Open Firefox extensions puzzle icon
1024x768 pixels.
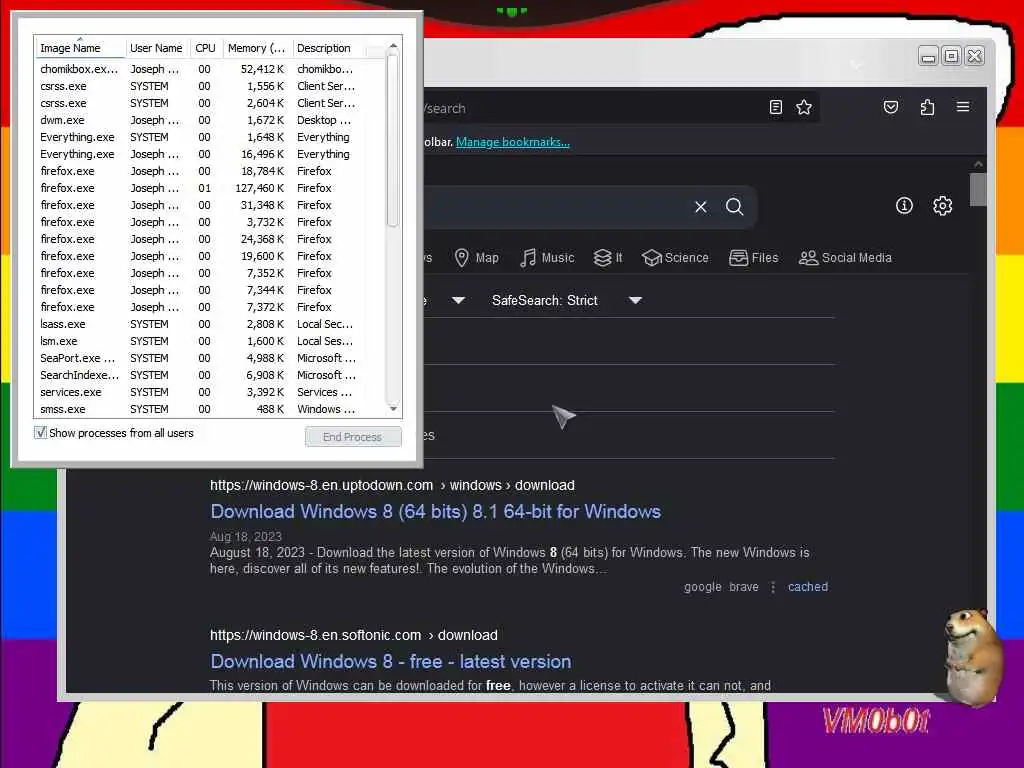tap(927, 107)
